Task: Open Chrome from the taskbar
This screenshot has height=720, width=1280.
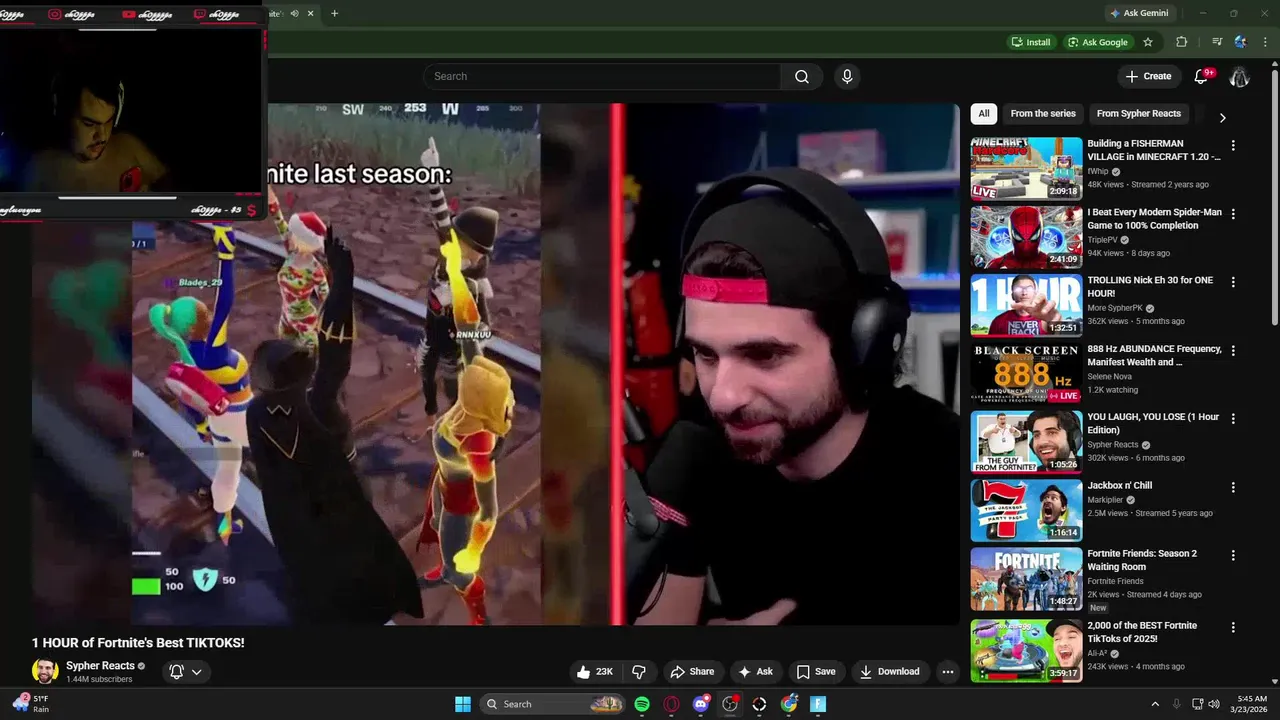Action: pyautogui.click(x=789, y=704)
